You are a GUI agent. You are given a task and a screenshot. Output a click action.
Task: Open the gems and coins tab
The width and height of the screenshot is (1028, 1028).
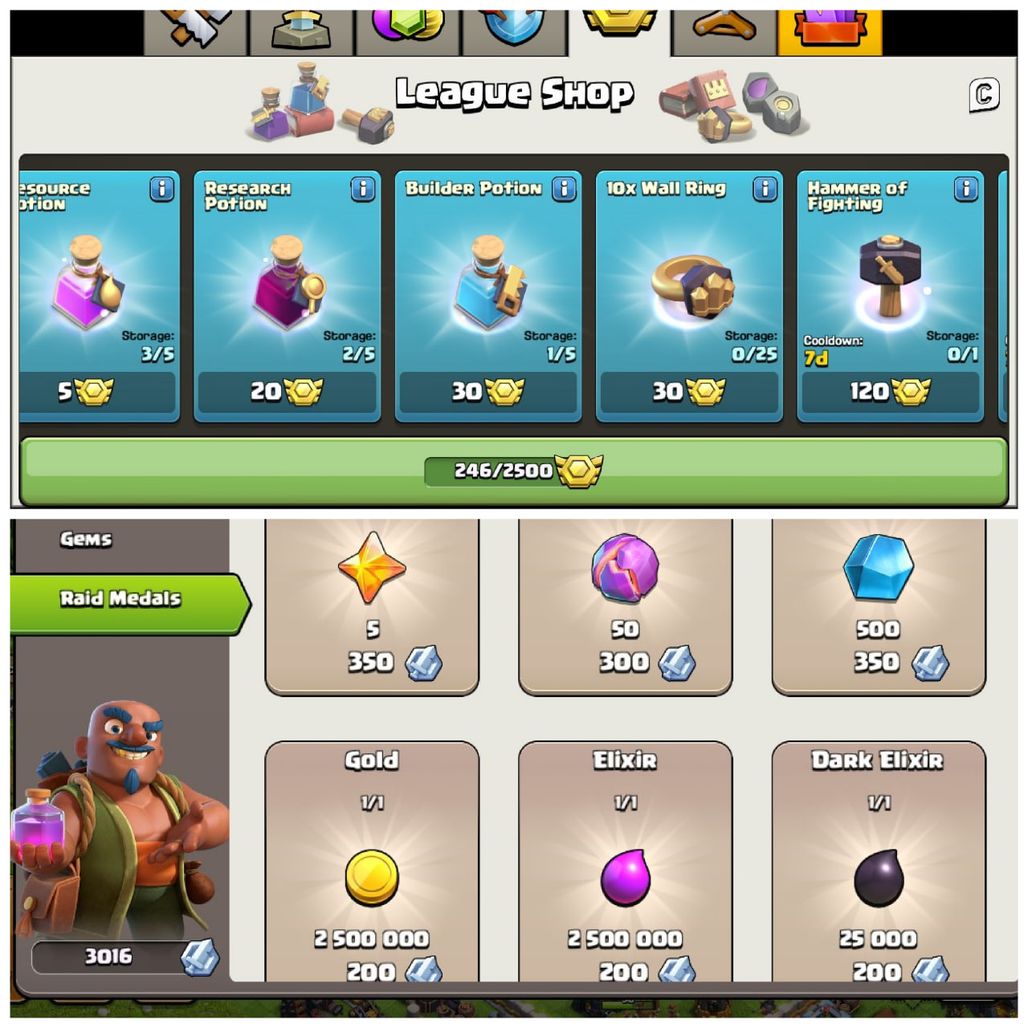[x=408, y=31]
